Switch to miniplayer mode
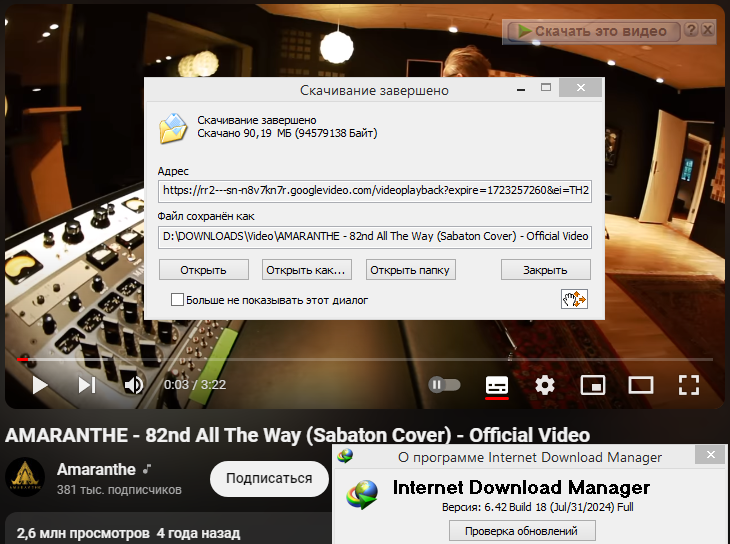Screen dimensions: 730x544 (593, 386)
